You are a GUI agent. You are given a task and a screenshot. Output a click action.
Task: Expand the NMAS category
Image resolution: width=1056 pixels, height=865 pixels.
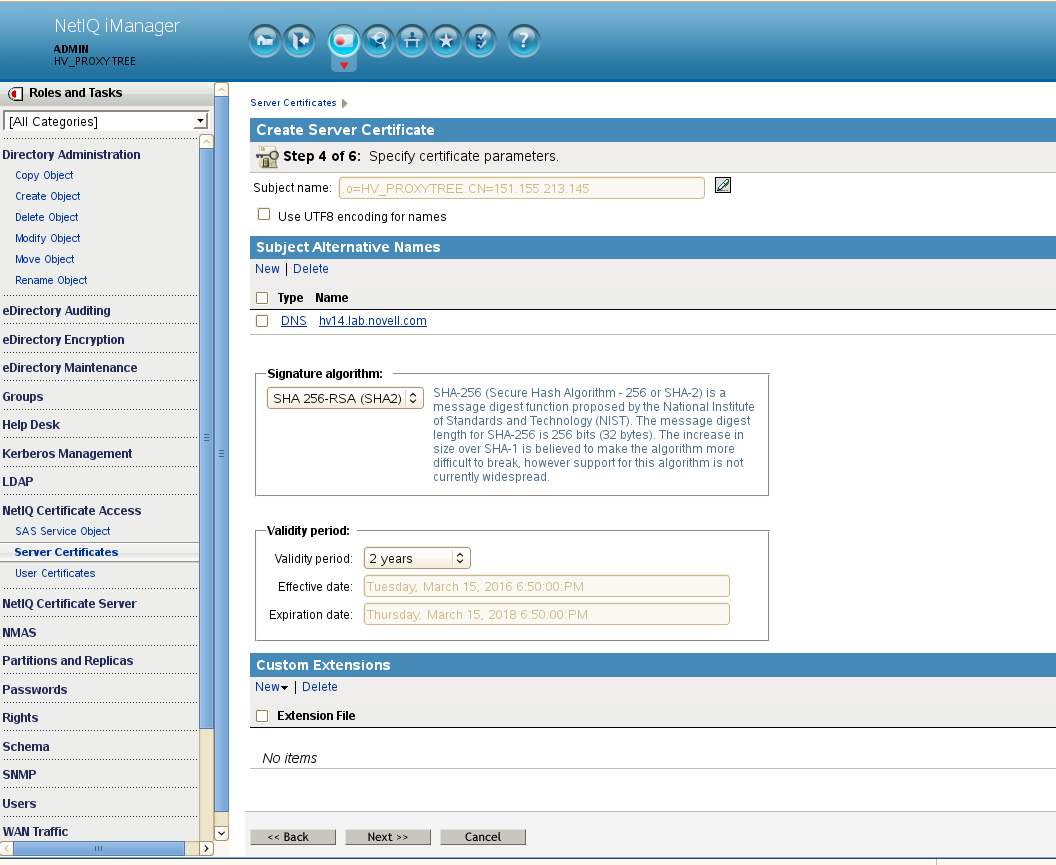20,633
